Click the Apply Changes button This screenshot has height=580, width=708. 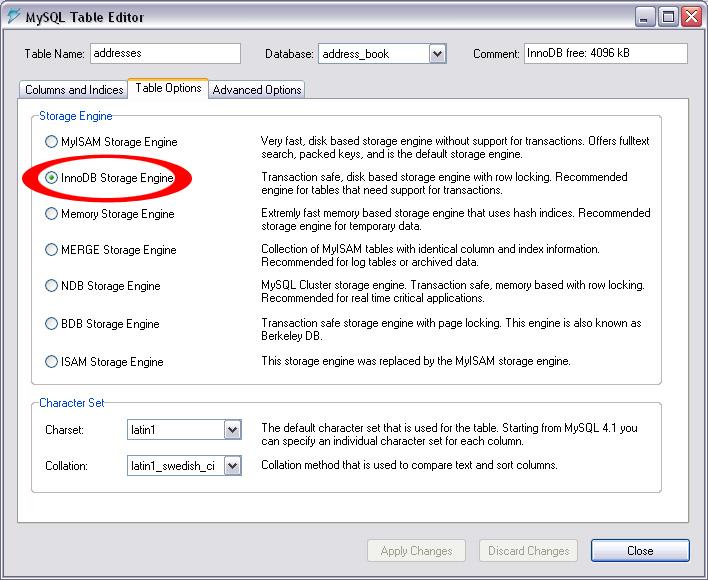click(x=416, y=551)
